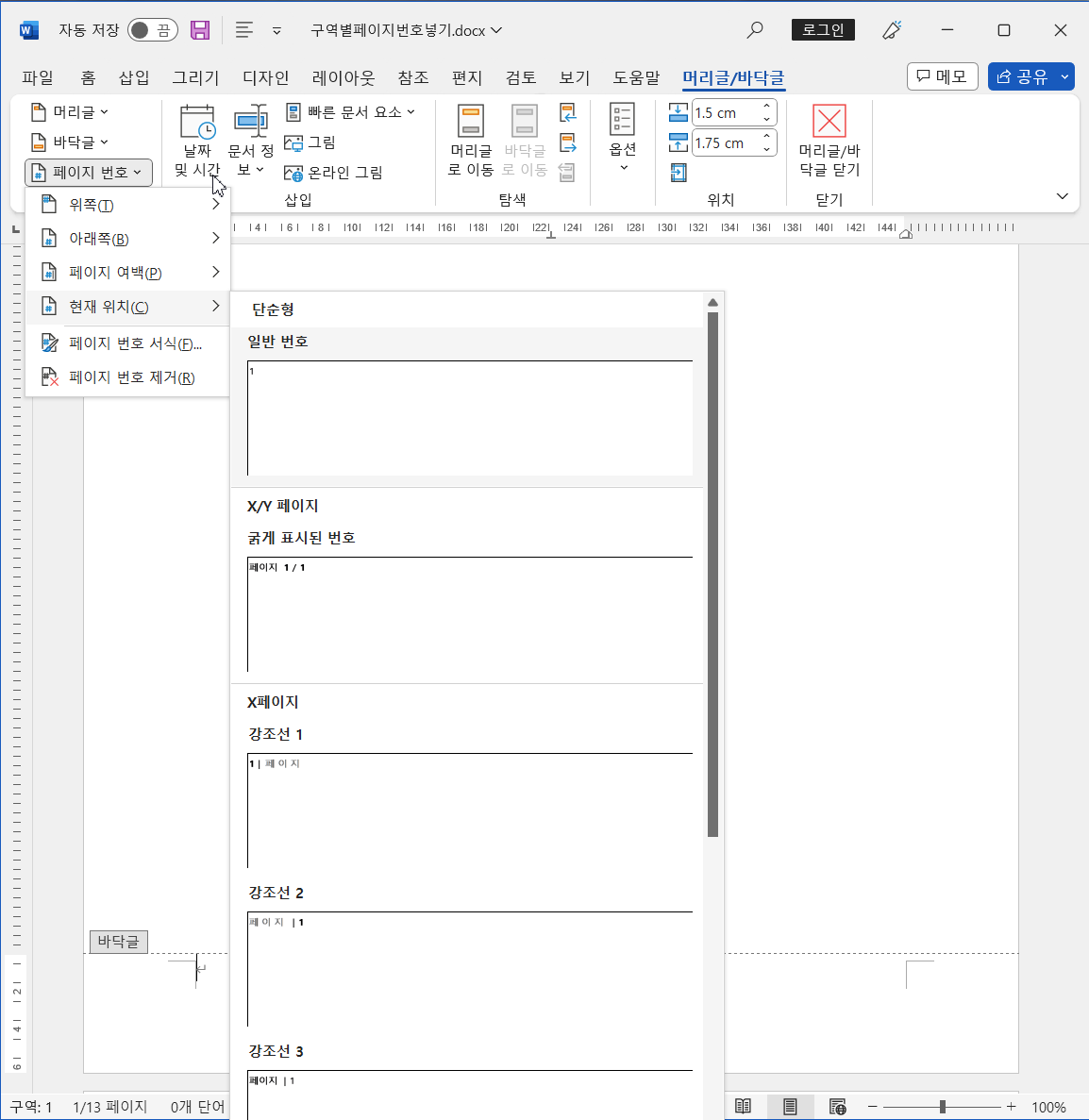
Task: Select the 현재 위치(C) menu item
Action: 127,307
